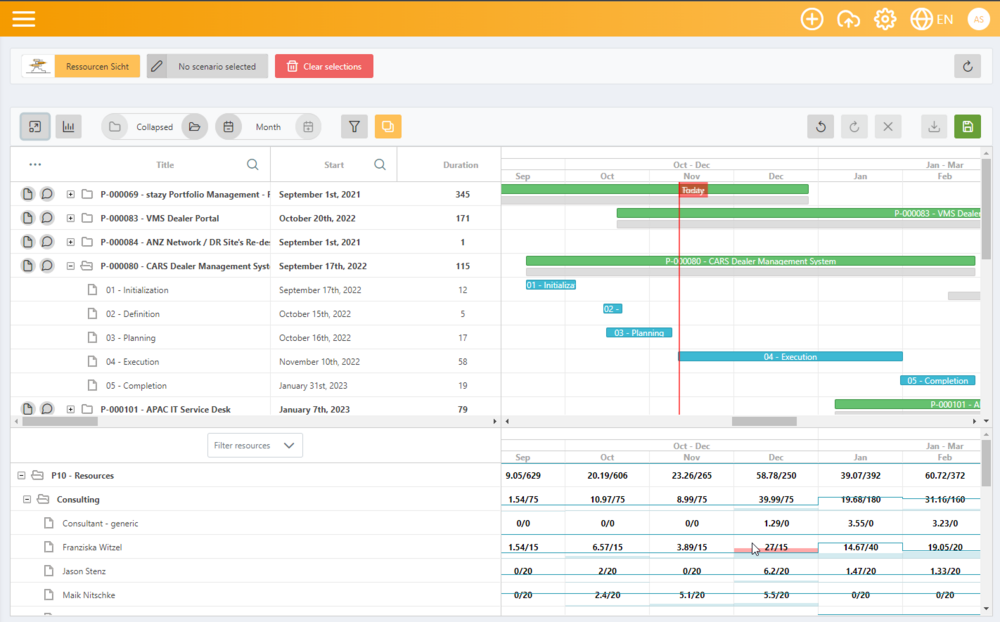This screenshot has width=1000, height=622.
Task: Open the settings gear icon
Action: click(x=885, y=19)
